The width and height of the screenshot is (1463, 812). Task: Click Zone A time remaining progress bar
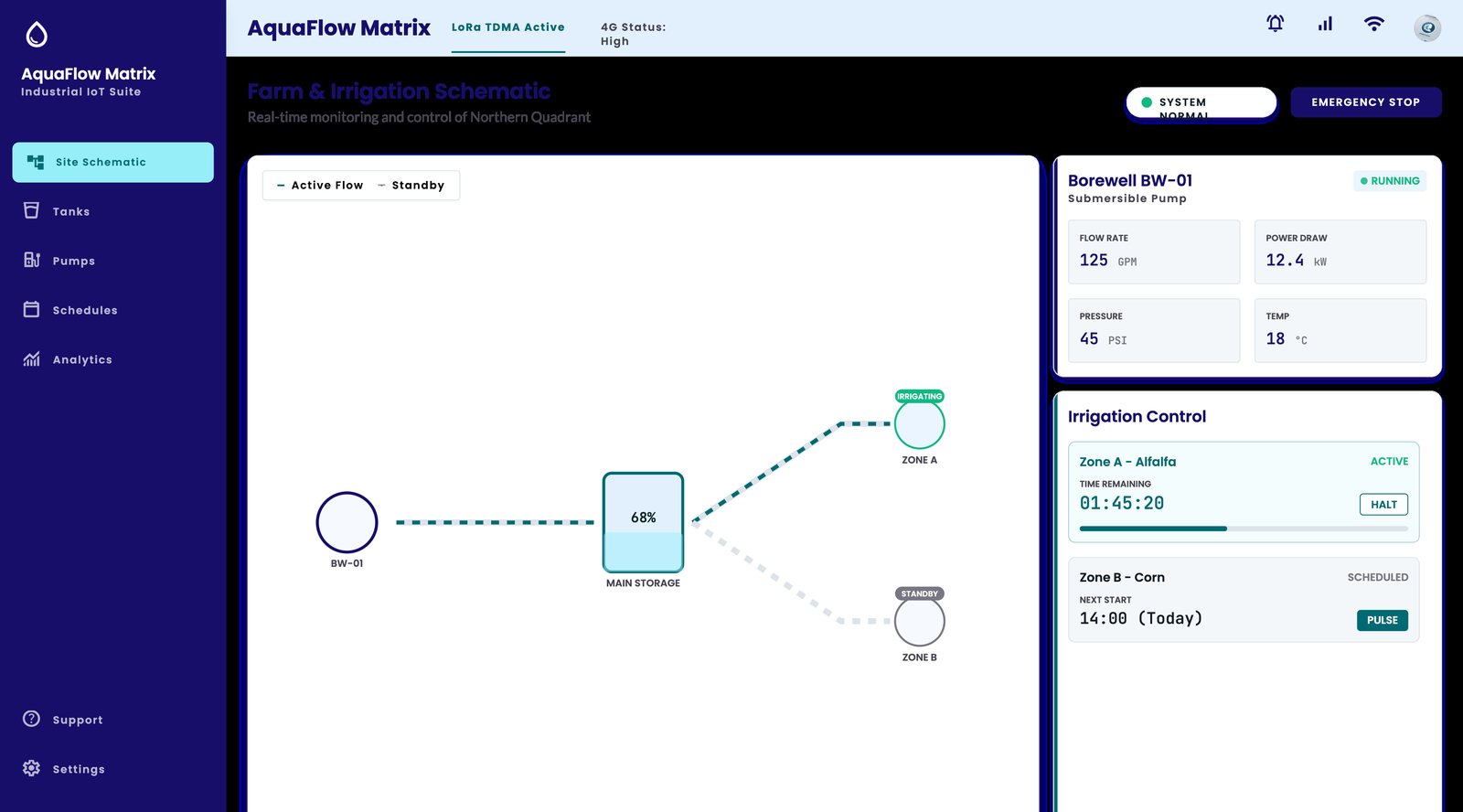click(x=1244, y=529)
